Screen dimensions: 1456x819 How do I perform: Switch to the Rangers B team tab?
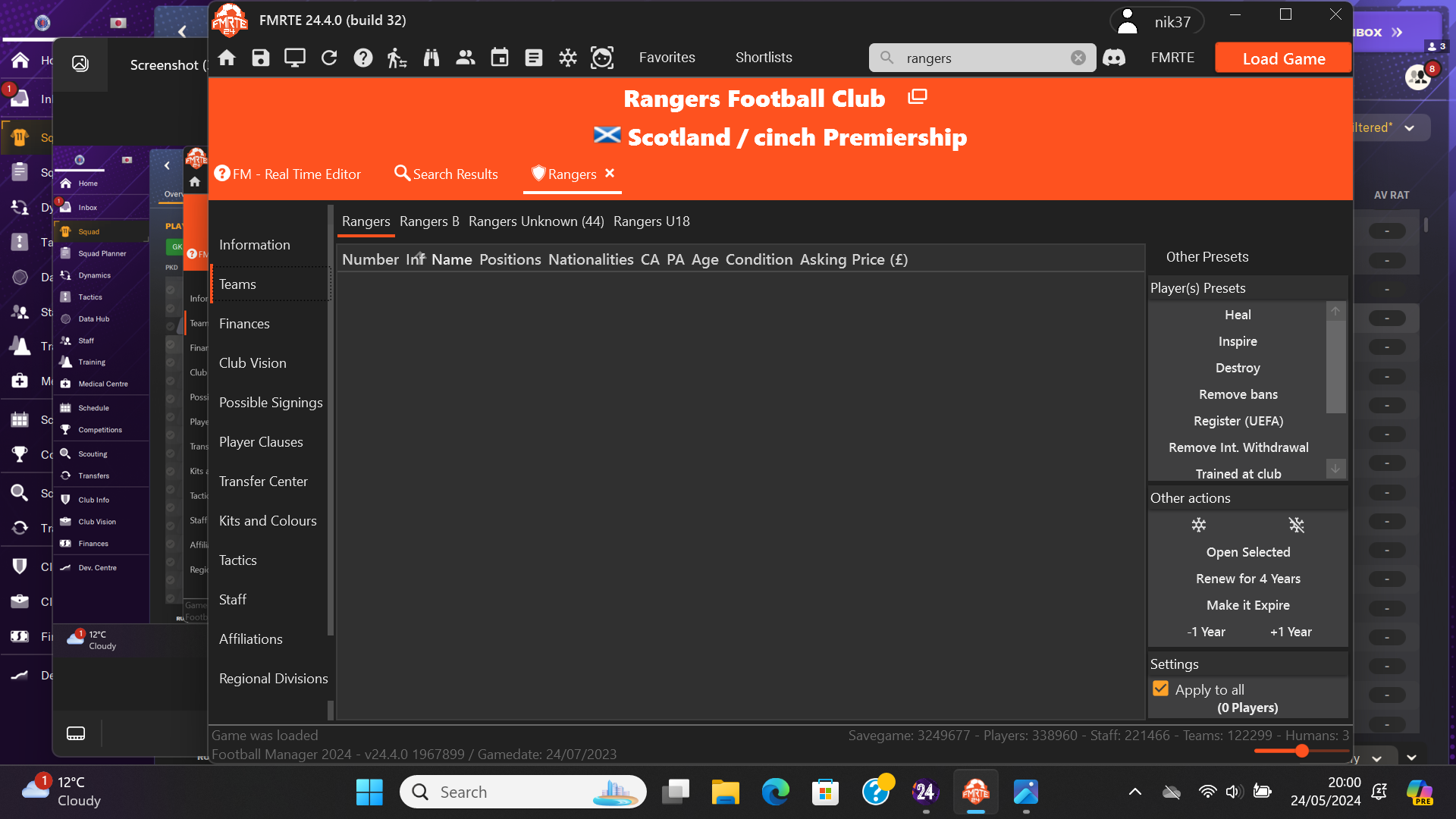(429, 221)
